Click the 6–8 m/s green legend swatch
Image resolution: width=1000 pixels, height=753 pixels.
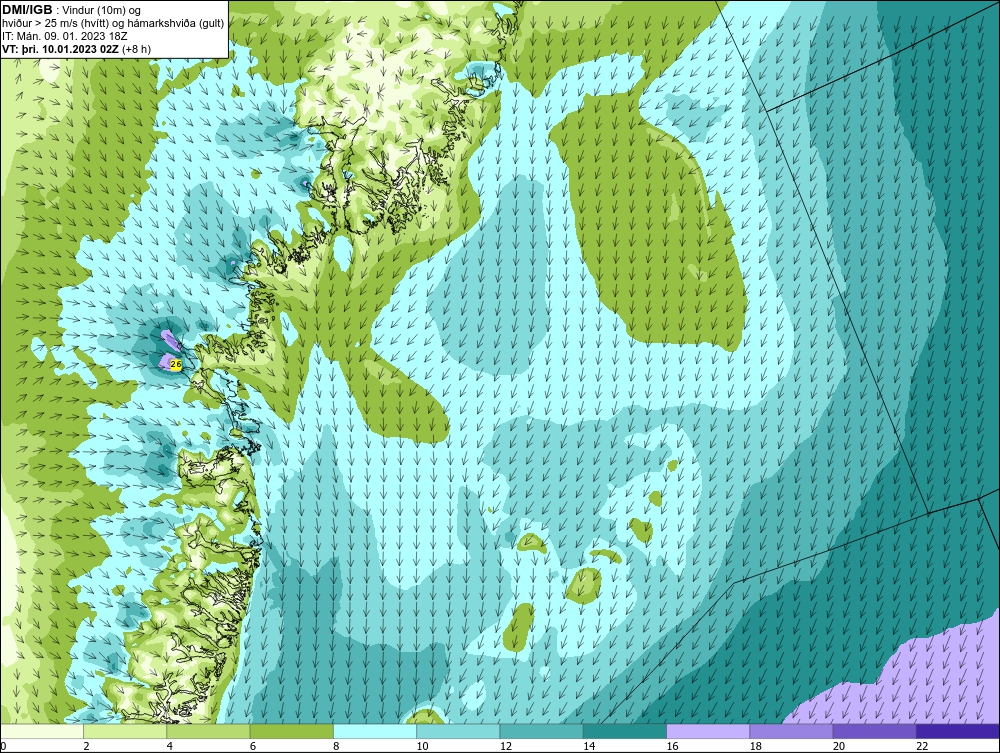pos(291,731)
